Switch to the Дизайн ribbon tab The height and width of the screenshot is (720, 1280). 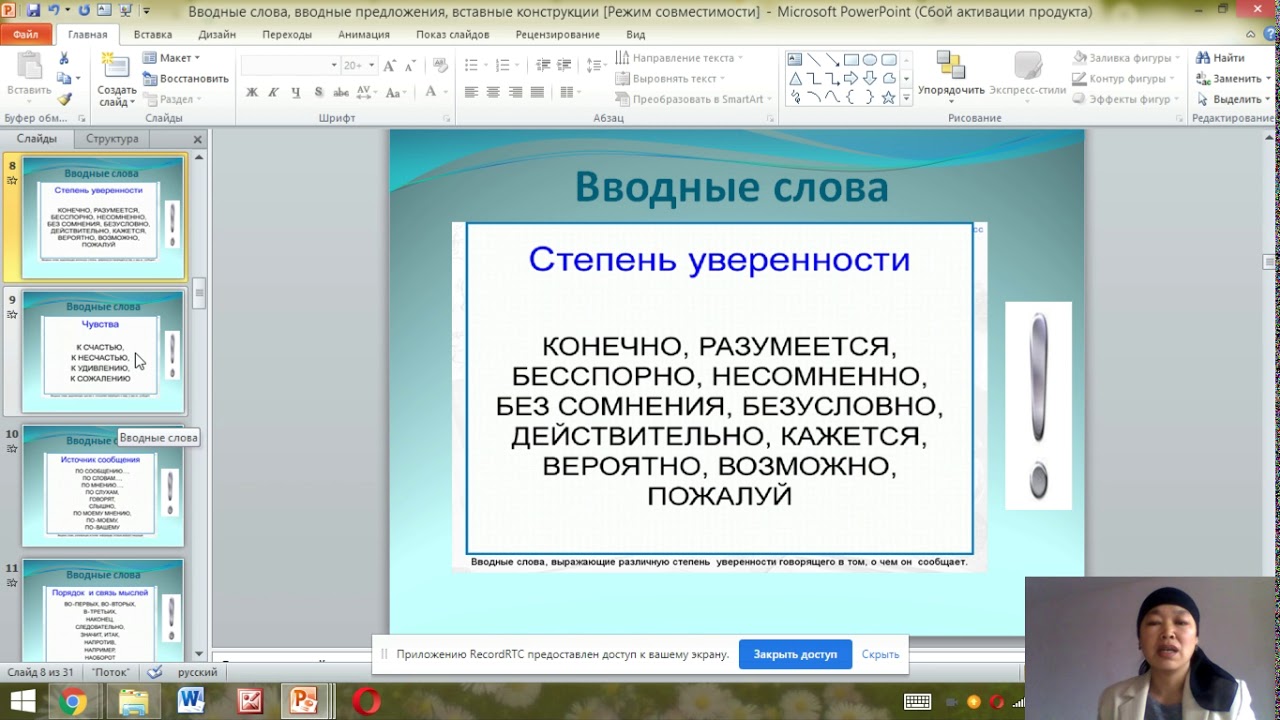tap(217, 34)
